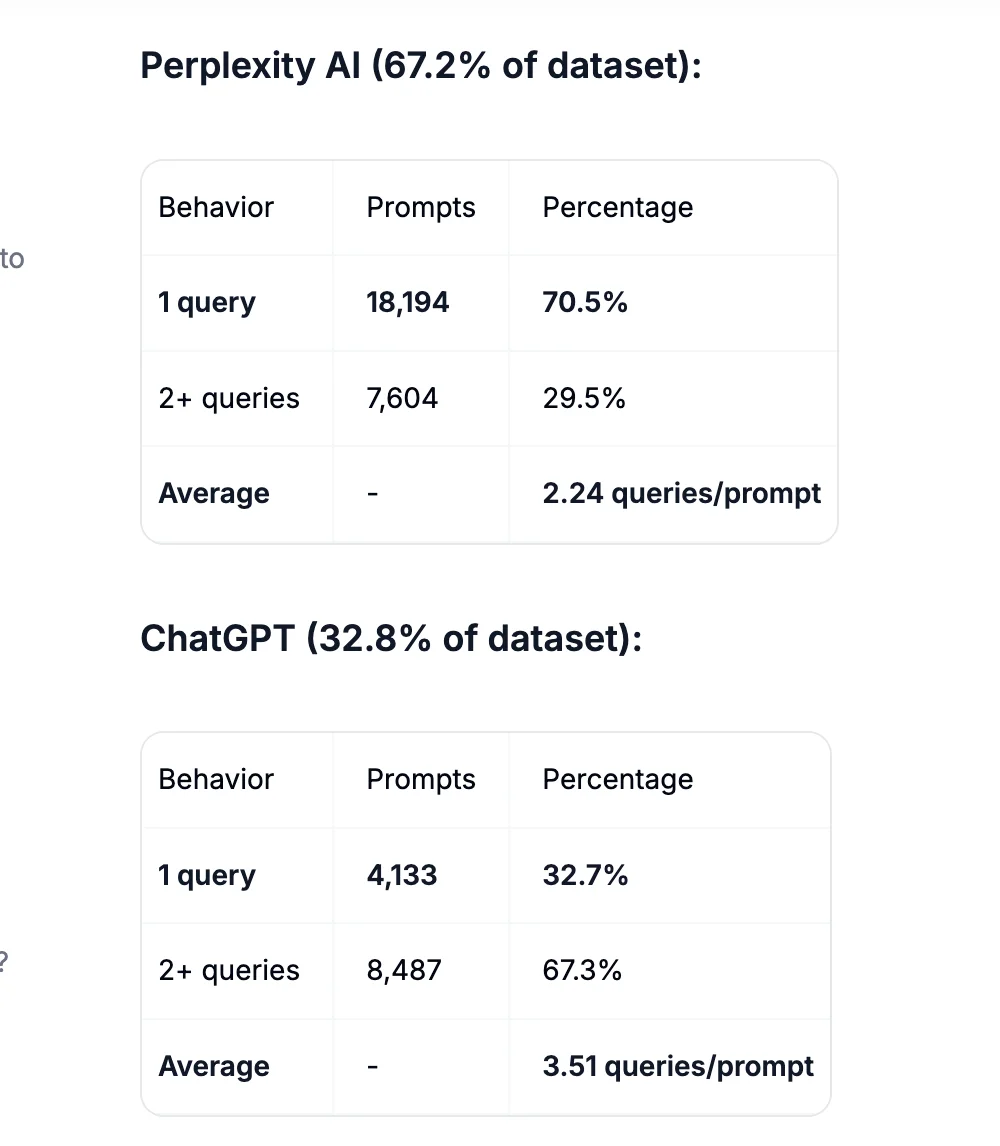Click the 2+ queries label in ChatGPT table
This screenshot has width=1000, height=1146.
(x=229, y=971)
